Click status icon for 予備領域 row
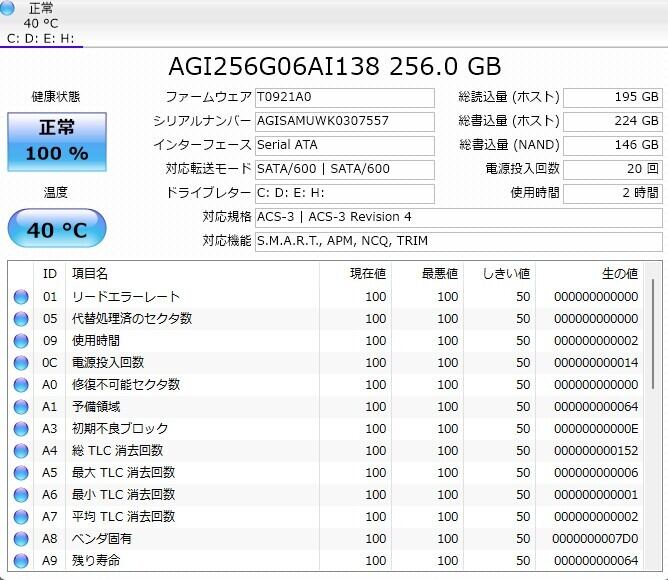 (x=21, y=407)
